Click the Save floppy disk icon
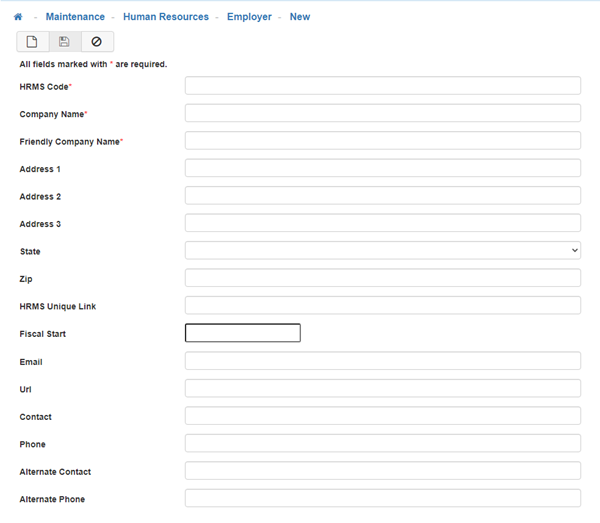The height and width of the screenshot is (523, 600). (64, 42)
